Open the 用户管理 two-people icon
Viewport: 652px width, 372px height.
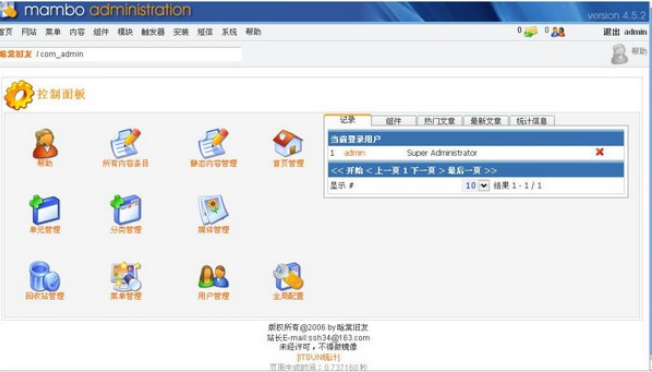[213, 277]
